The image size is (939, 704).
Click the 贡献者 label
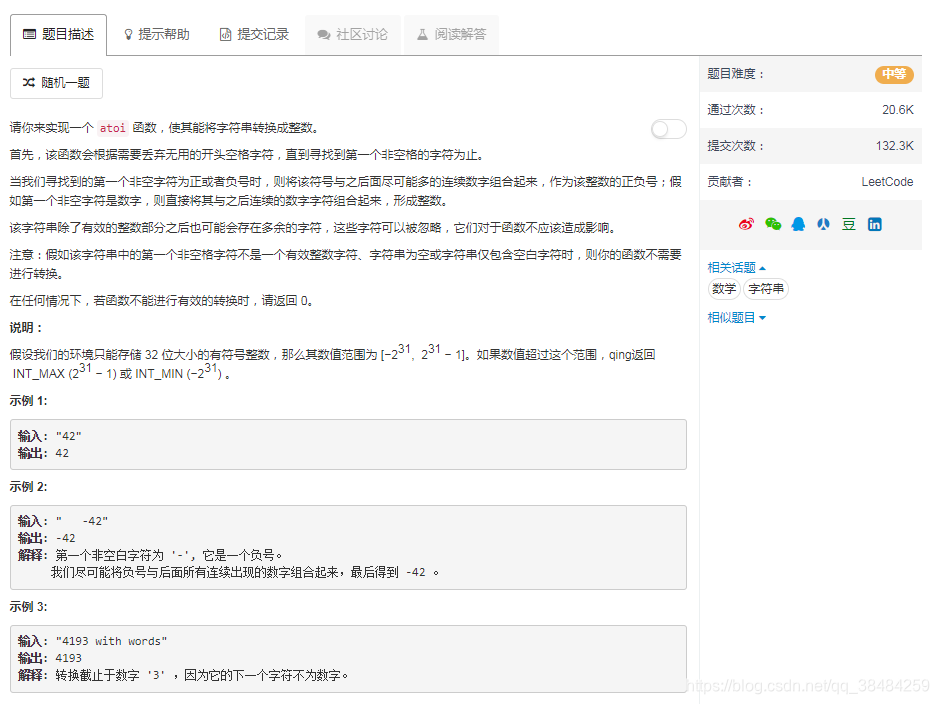(x=730, y=182)
